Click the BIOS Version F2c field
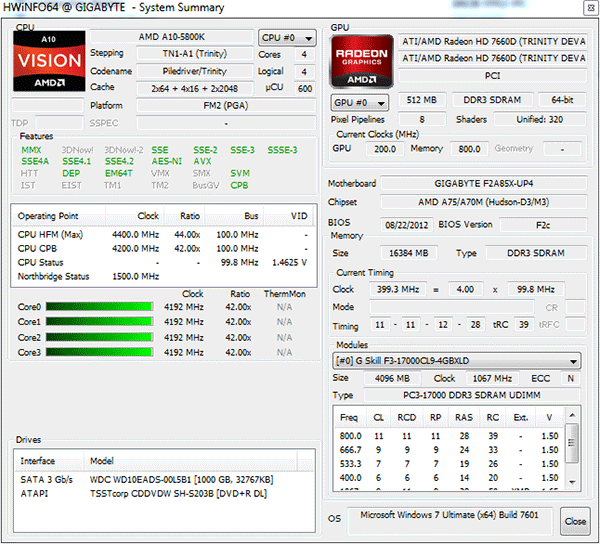600x544 pixels. (543, 225)
